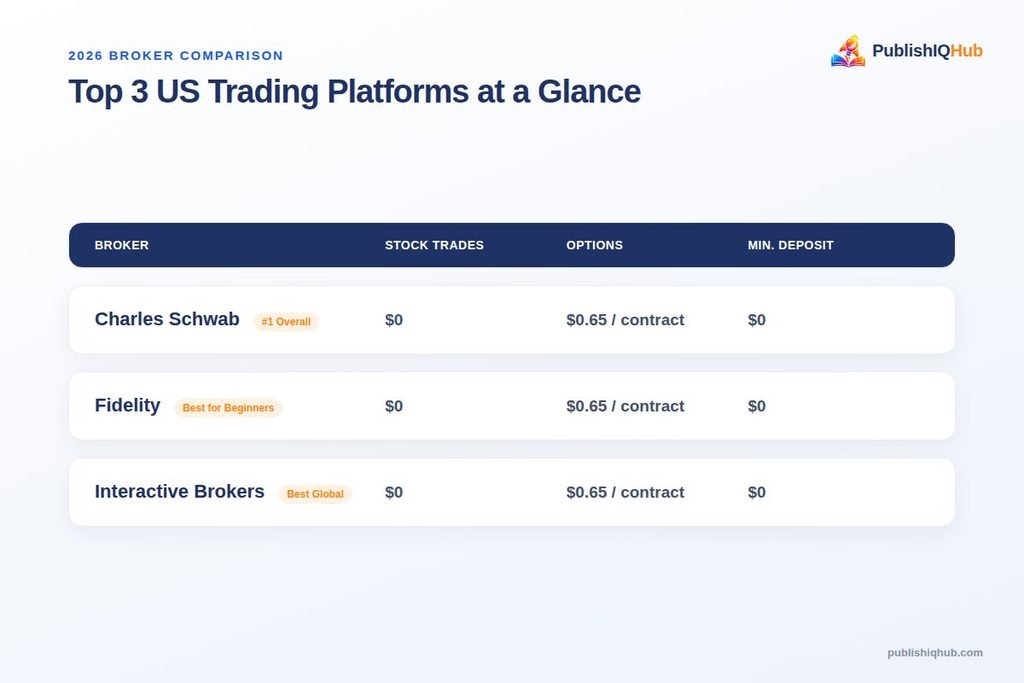Select the Charles Schwab broker name
The image size is (1024, 683).
tap(167, 319)
